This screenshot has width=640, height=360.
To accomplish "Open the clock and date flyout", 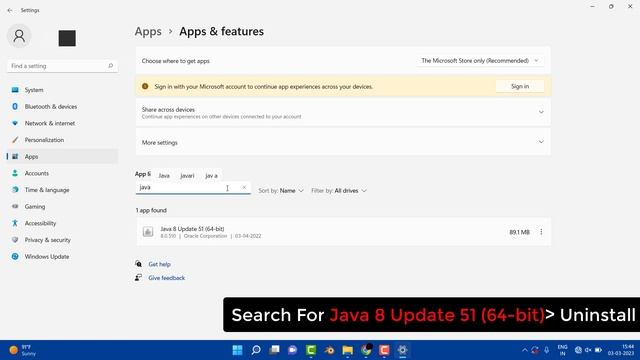I will click(x=620, y=350).
